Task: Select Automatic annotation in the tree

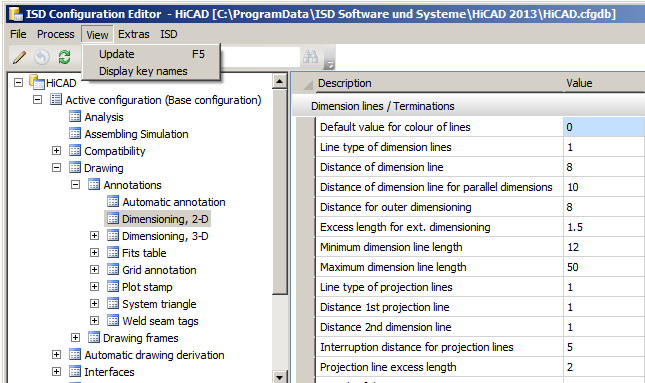Action: pos(174,202)
